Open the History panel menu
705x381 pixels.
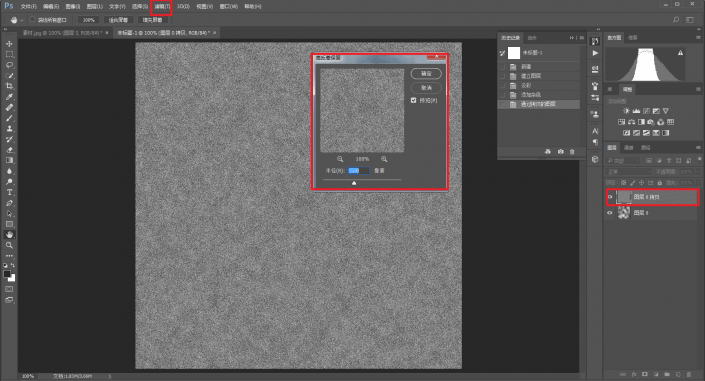pos(581,38)
